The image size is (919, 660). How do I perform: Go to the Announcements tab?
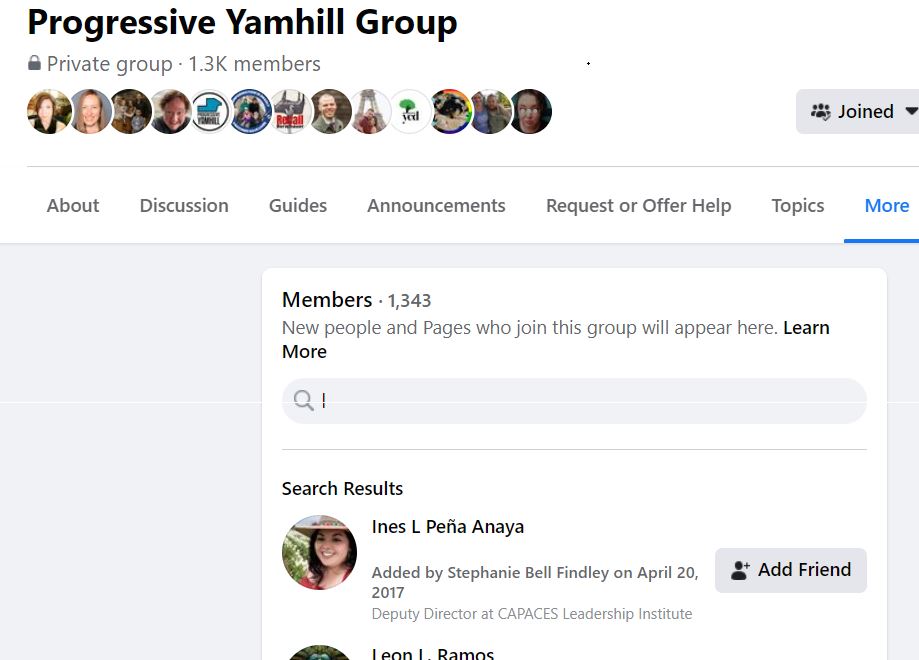tap(436, 206)
